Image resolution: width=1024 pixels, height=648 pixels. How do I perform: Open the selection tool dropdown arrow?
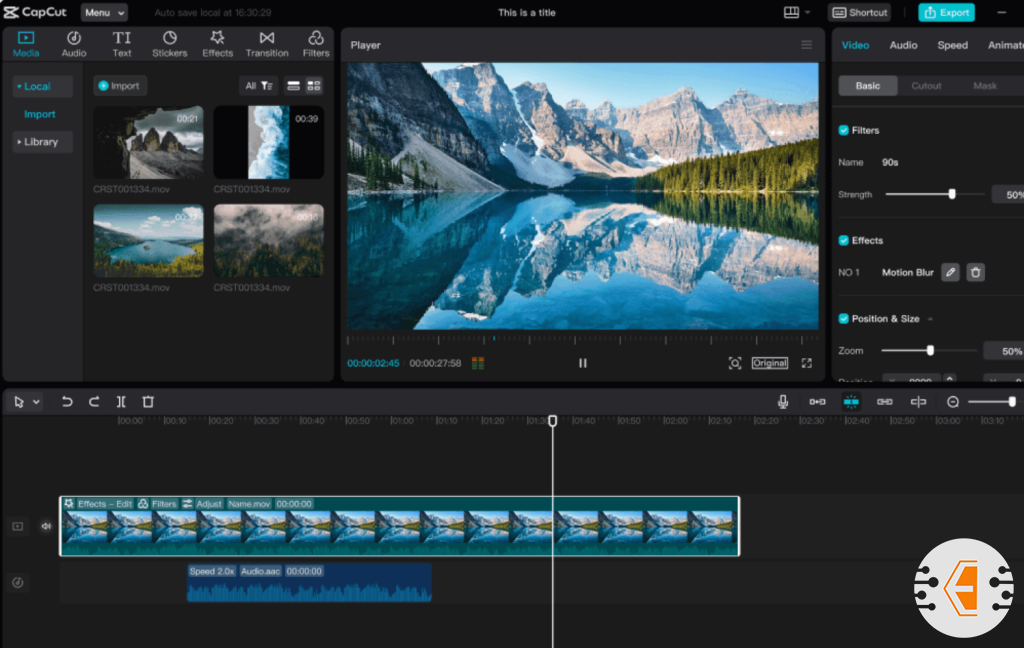pos(37,402)
